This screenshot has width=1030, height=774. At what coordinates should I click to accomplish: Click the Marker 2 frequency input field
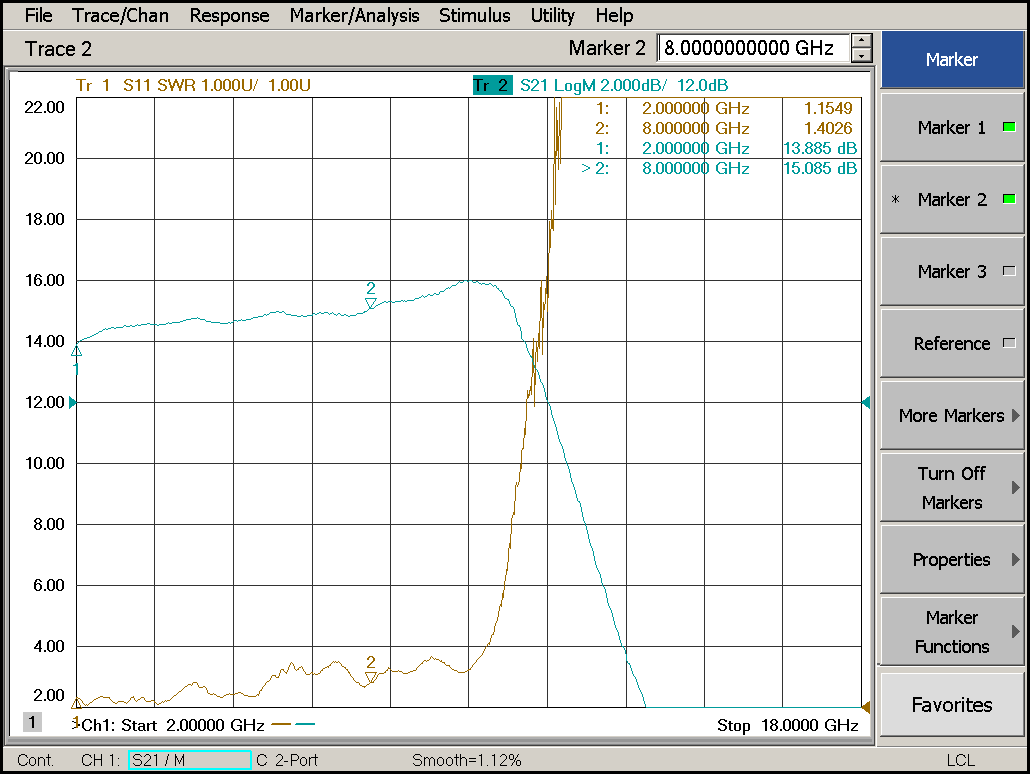click(x=753, y=48)
